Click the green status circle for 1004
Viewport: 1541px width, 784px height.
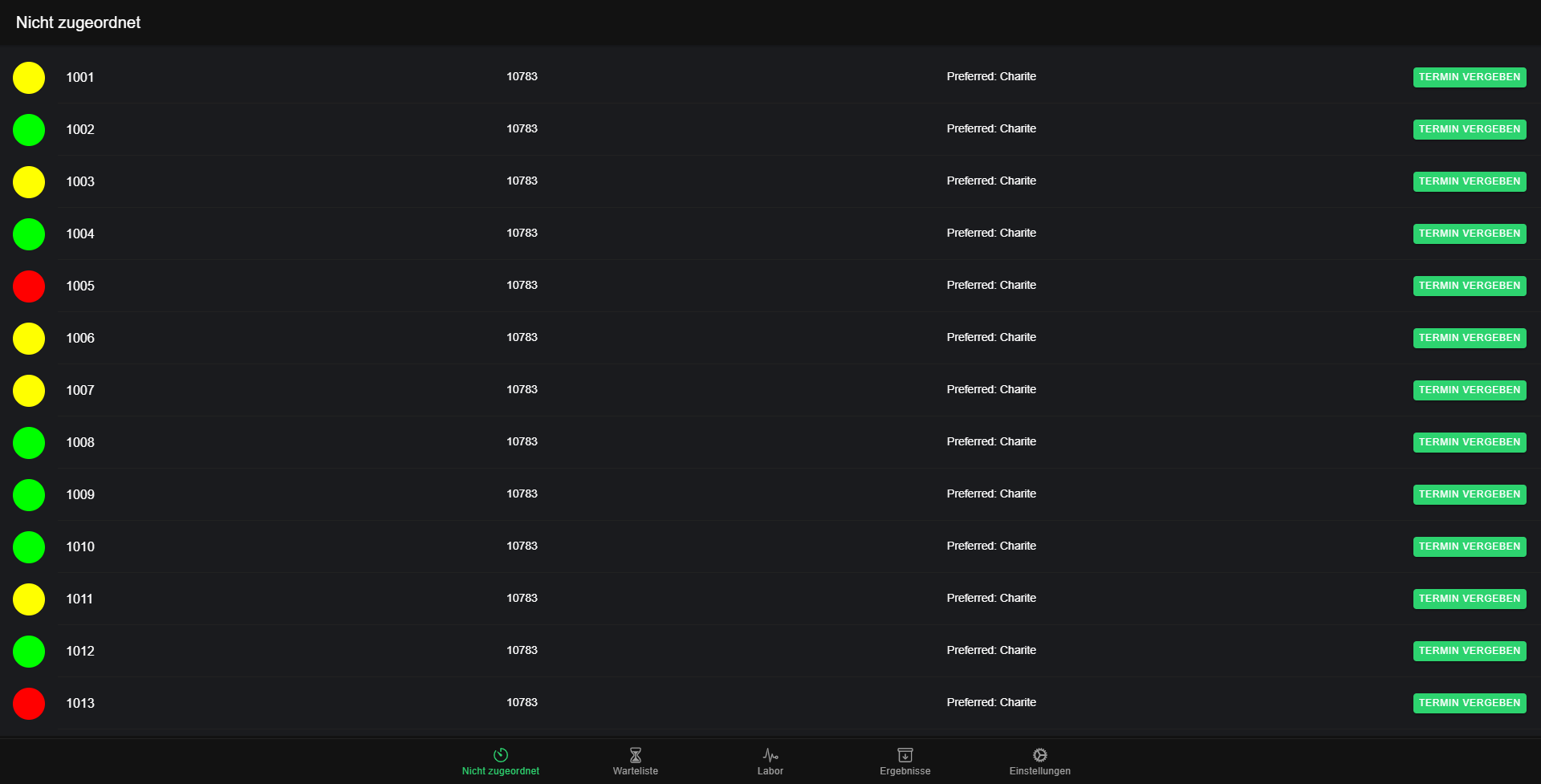29,234
